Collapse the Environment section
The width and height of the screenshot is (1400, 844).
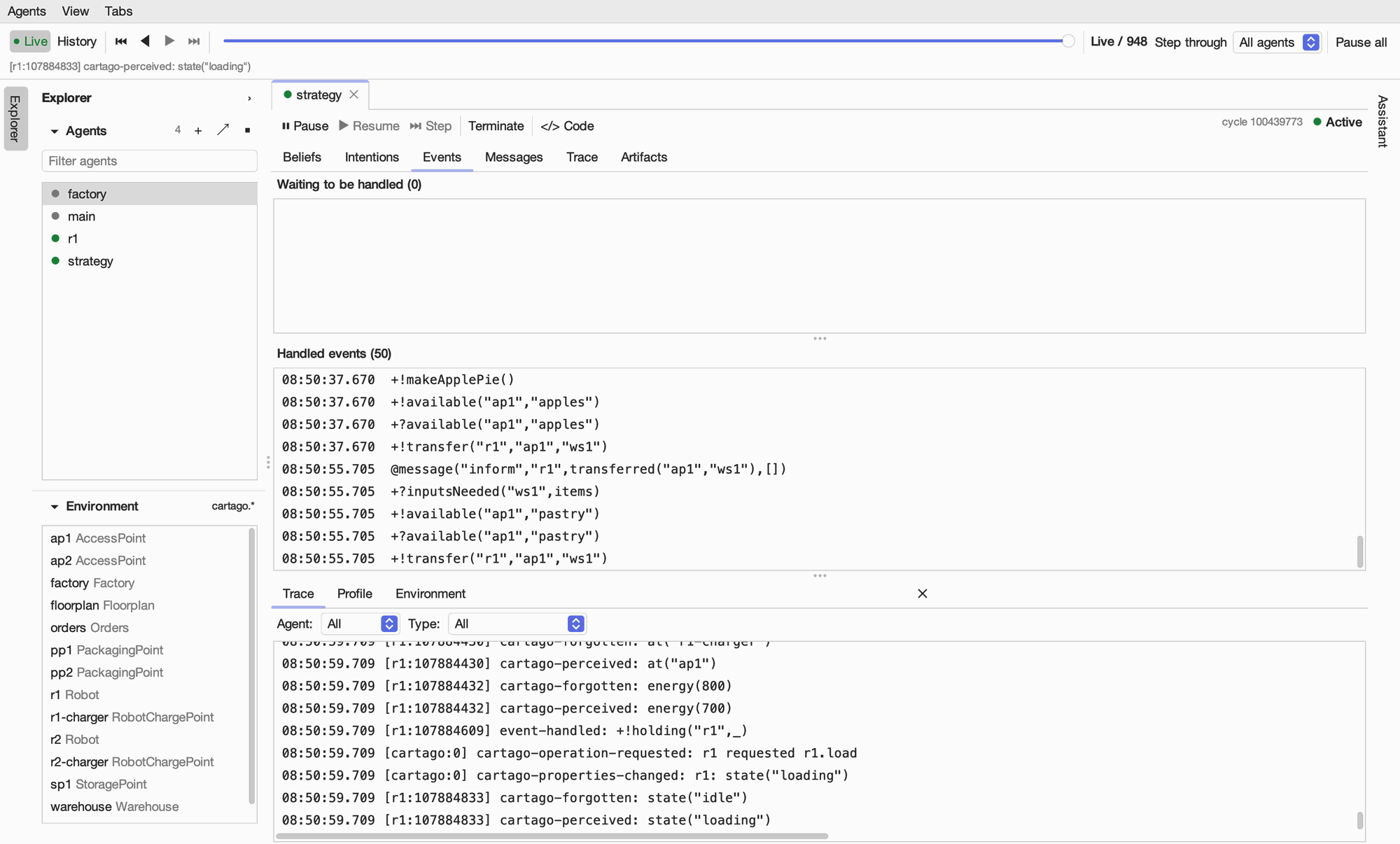point(55,506)
